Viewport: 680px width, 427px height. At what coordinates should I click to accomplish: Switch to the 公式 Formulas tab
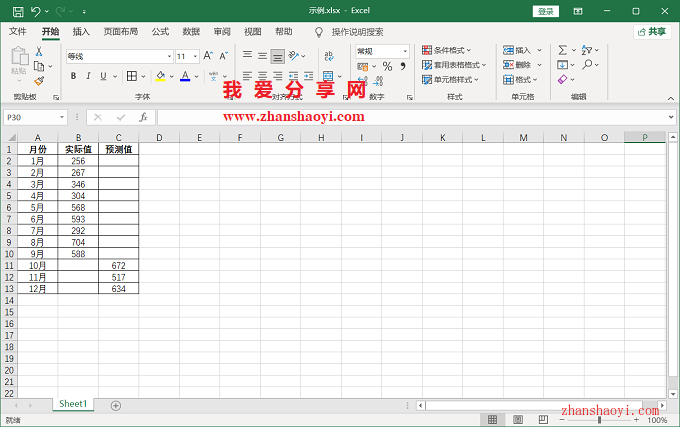click(x=160, y=32)
